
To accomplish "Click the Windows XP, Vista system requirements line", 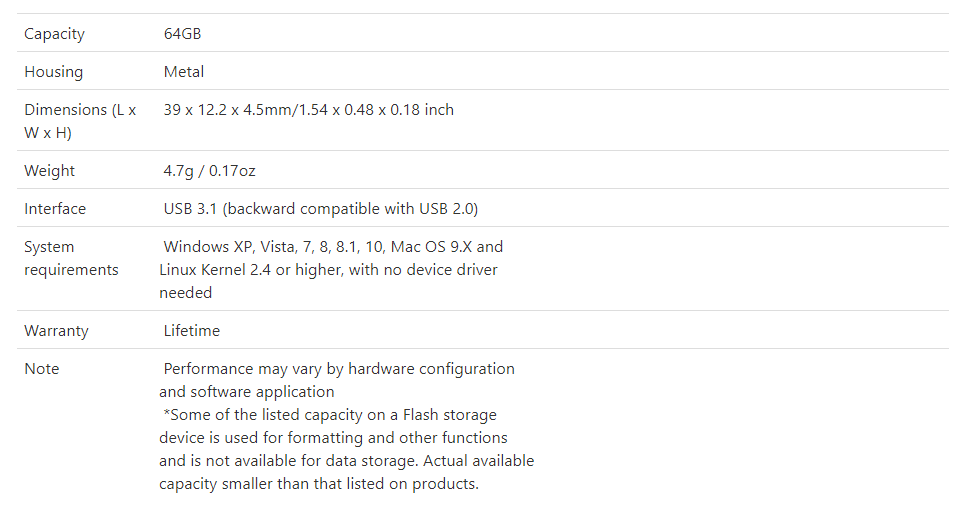I will coord(333,247).
